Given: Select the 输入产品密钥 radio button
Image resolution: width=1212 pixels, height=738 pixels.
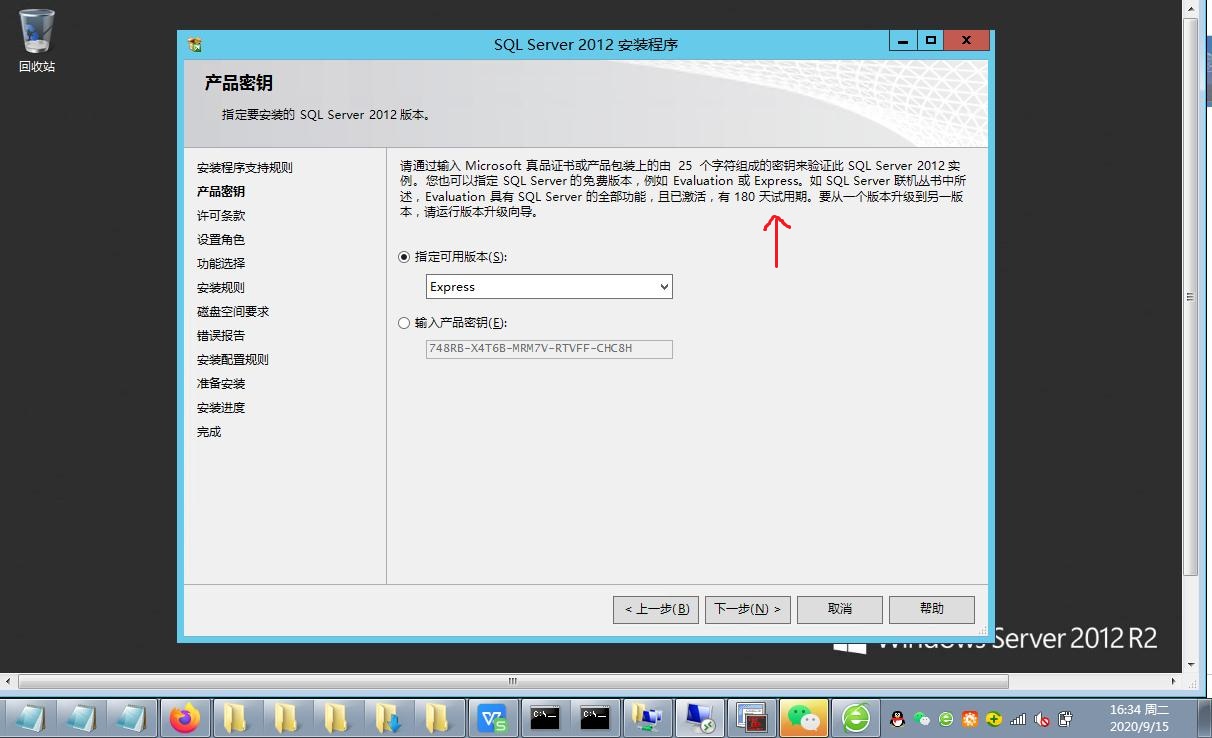Looking at the screenshot, I should [x=404, y=323].
